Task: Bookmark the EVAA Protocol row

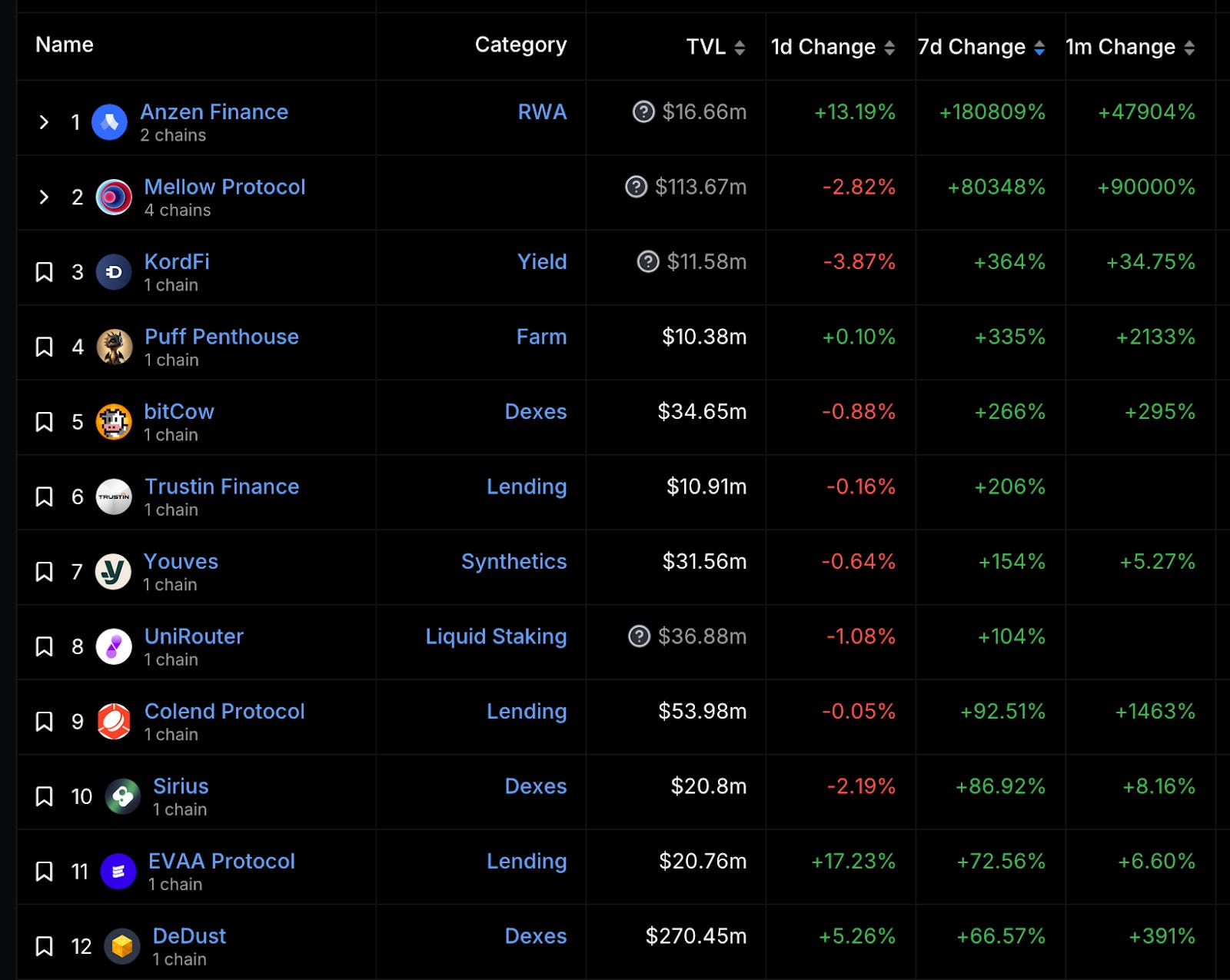Action: [45, 872]
